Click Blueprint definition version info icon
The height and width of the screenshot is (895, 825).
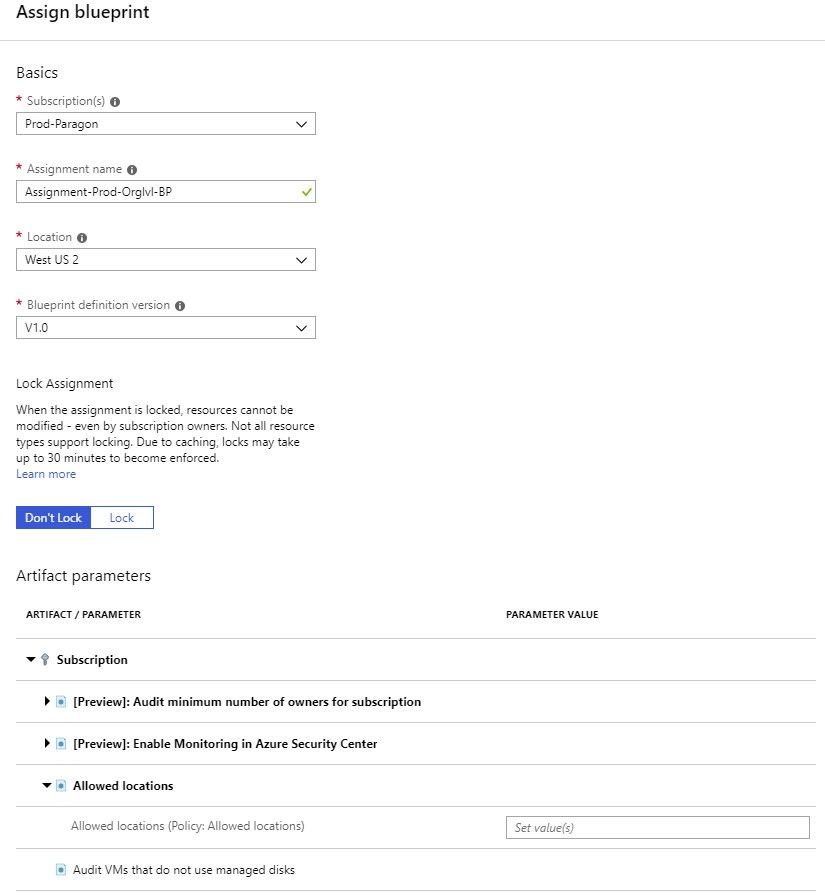(x=180, y=305)
